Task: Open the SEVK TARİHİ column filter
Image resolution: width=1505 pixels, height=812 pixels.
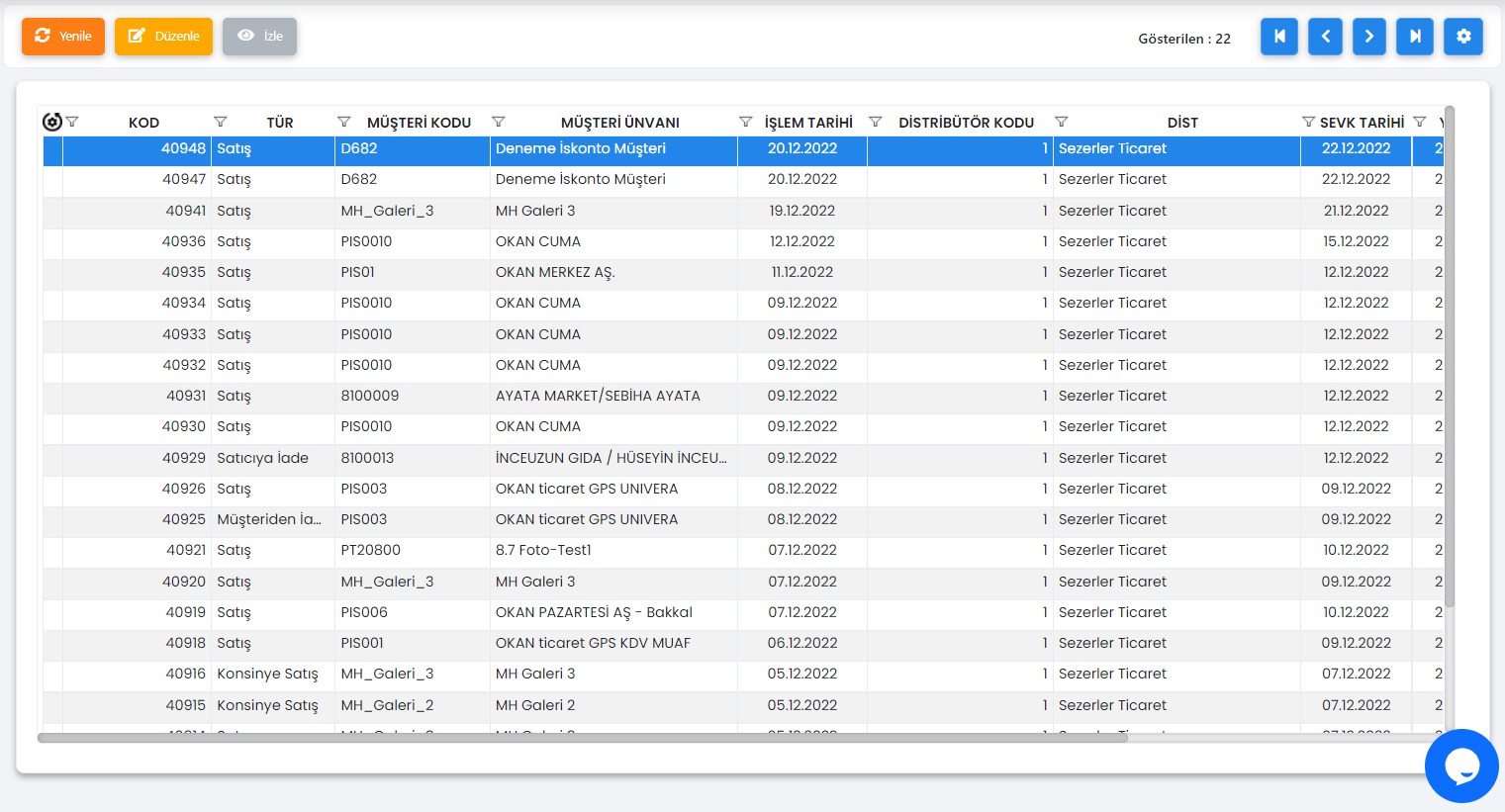Action: [x=1309, y=122]
